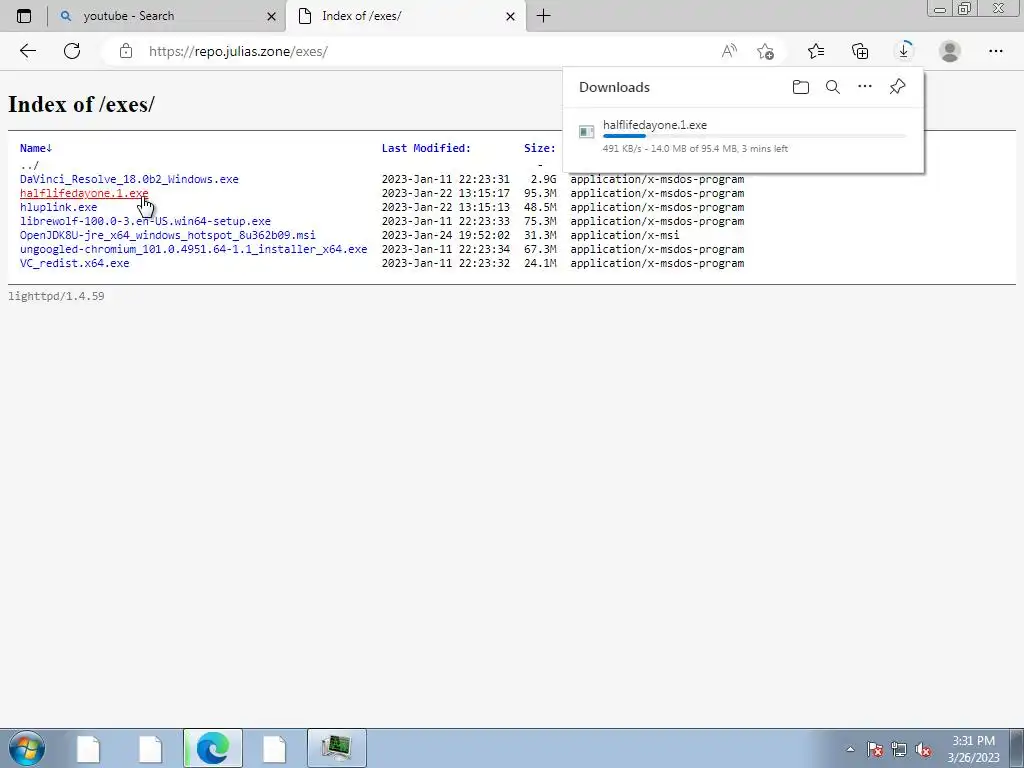Download ungoogled-chromium installer exe
This screenshot has width=1024, height=768.
click(193, 249)
